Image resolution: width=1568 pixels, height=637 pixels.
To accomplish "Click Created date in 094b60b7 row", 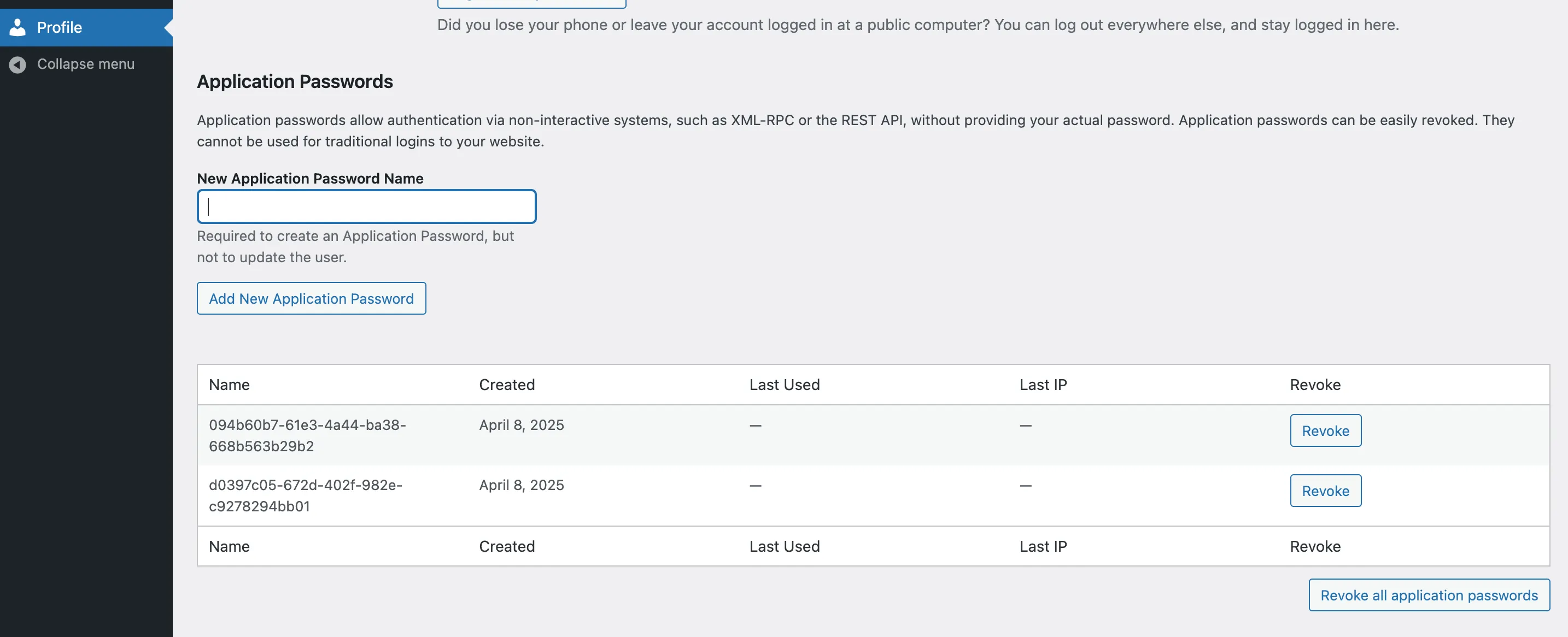I will [521, 424].
